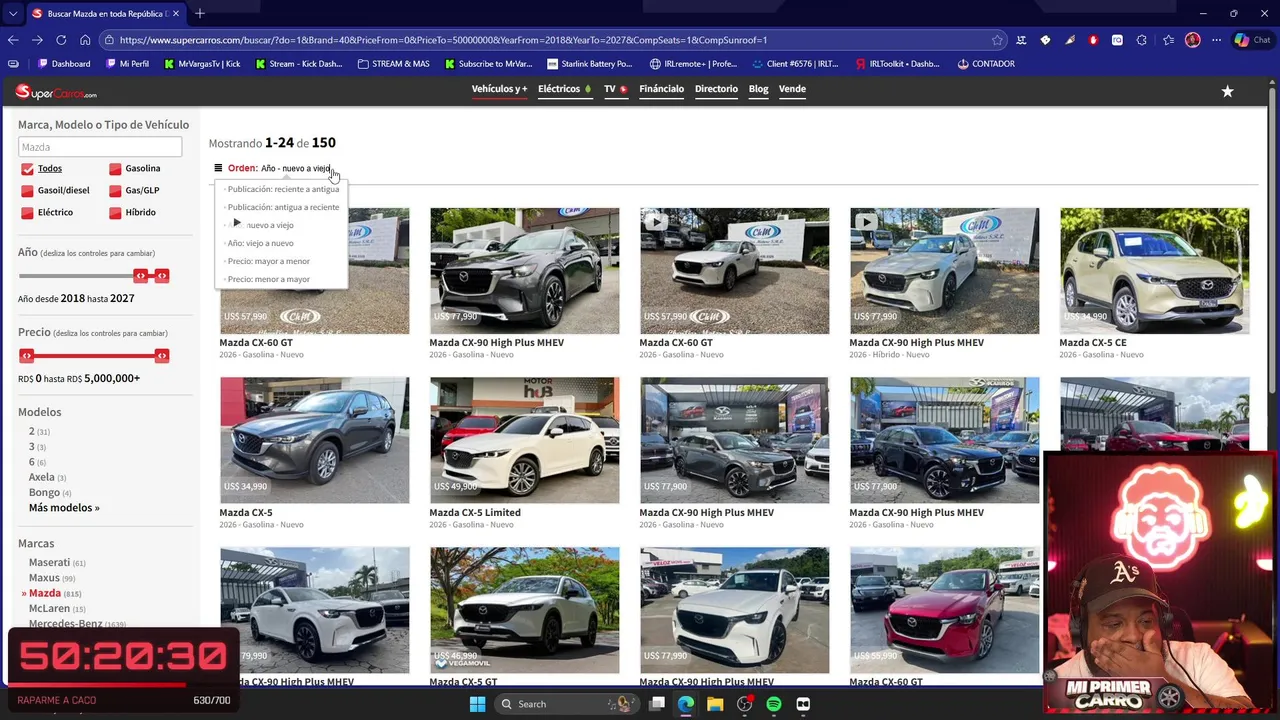Open CONTADOR bookmark

pos(986,64)
